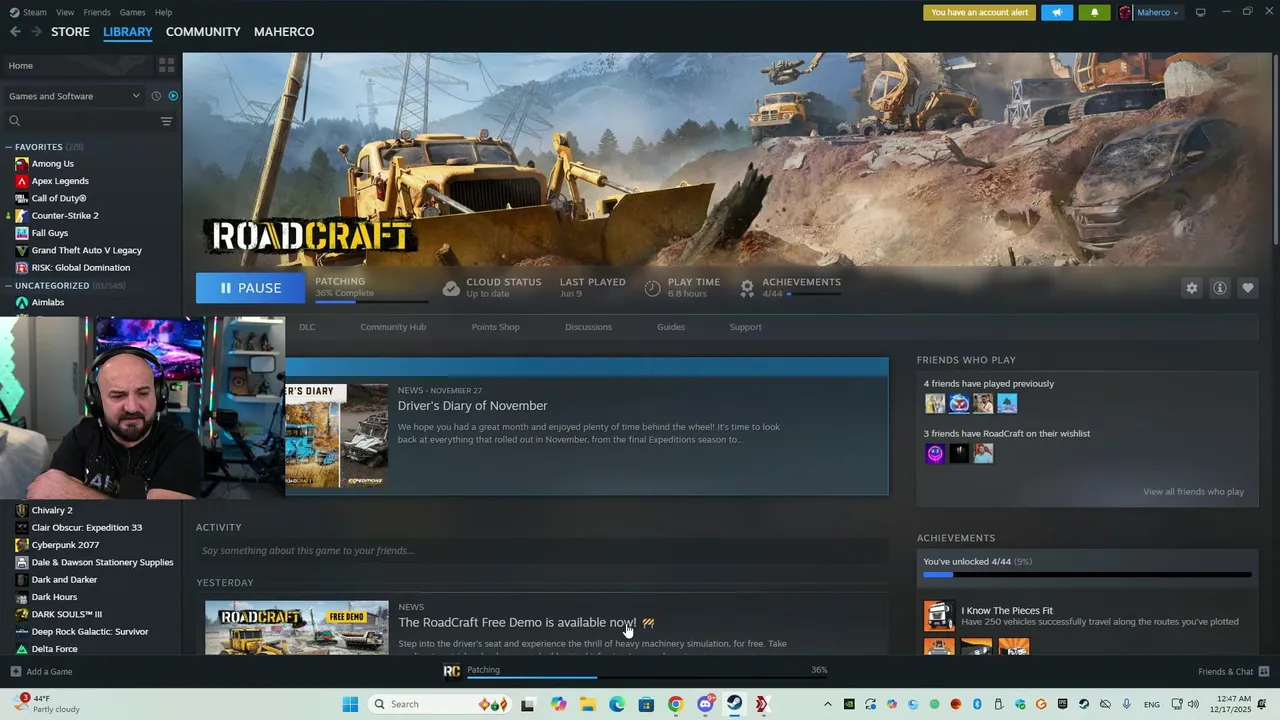Open the Friends menu

click(97, 12)
